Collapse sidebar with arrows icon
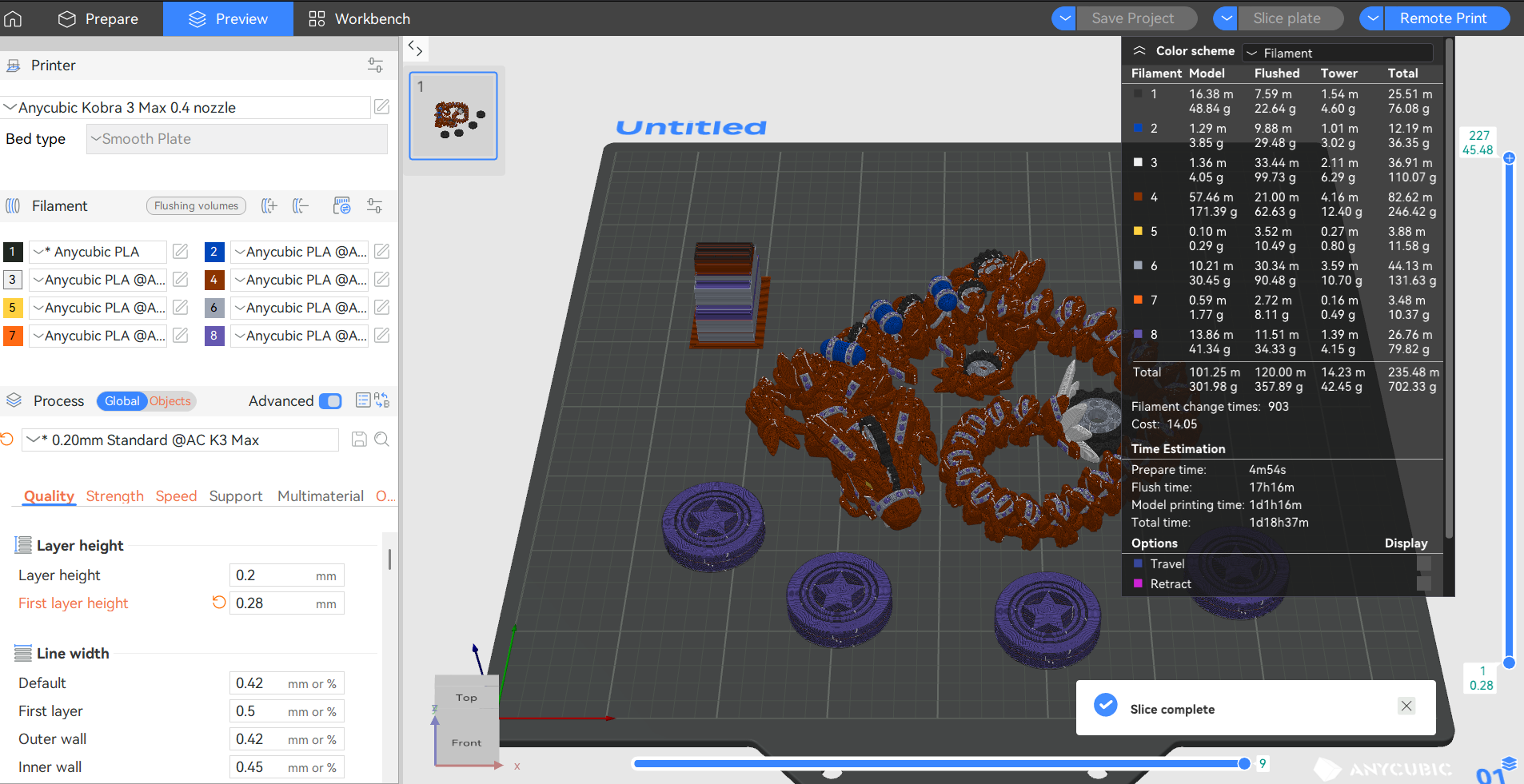Viewport: 1524px width, 784px height. click(415, 48)
